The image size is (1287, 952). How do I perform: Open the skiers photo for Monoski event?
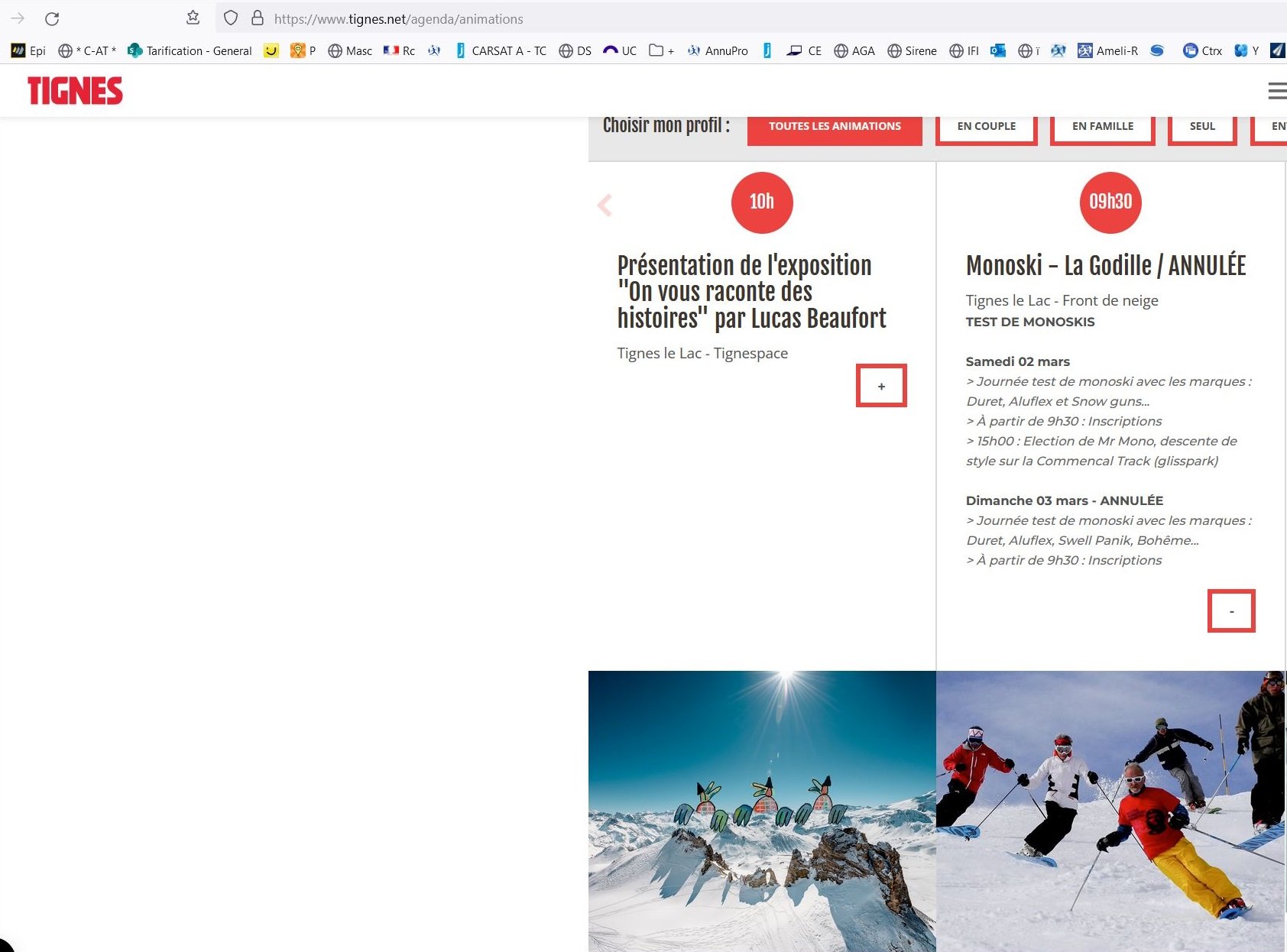(1110, 810)
